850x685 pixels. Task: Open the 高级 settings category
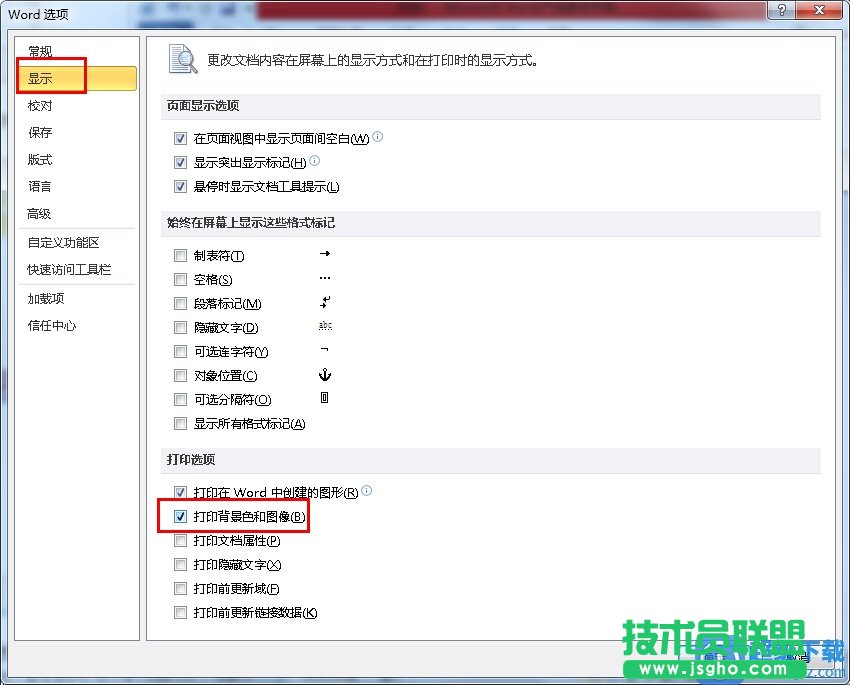[40, 214]
